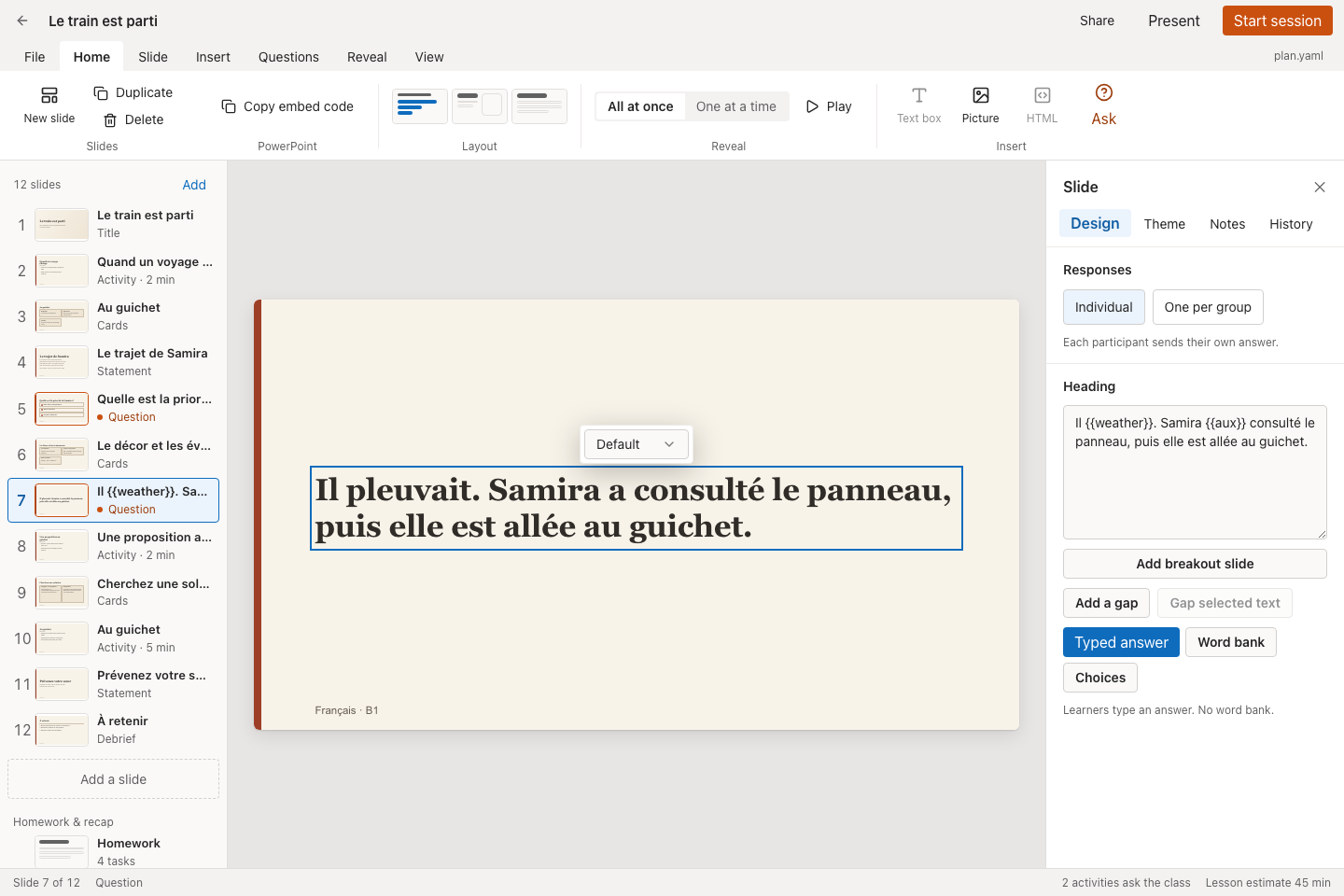The height and width of the screenshot is (896, 1344).
Task: Choose the first layout thumbnail
Action: (420, 106)
